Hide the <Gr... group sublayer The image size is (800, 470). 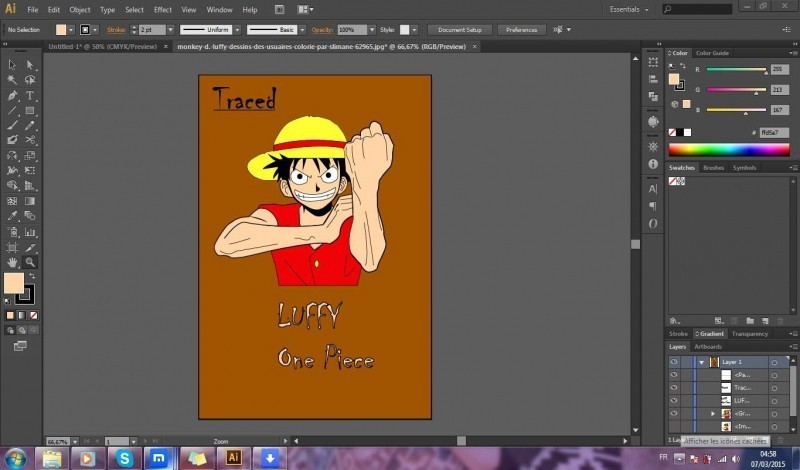click(x=674, y=413)
